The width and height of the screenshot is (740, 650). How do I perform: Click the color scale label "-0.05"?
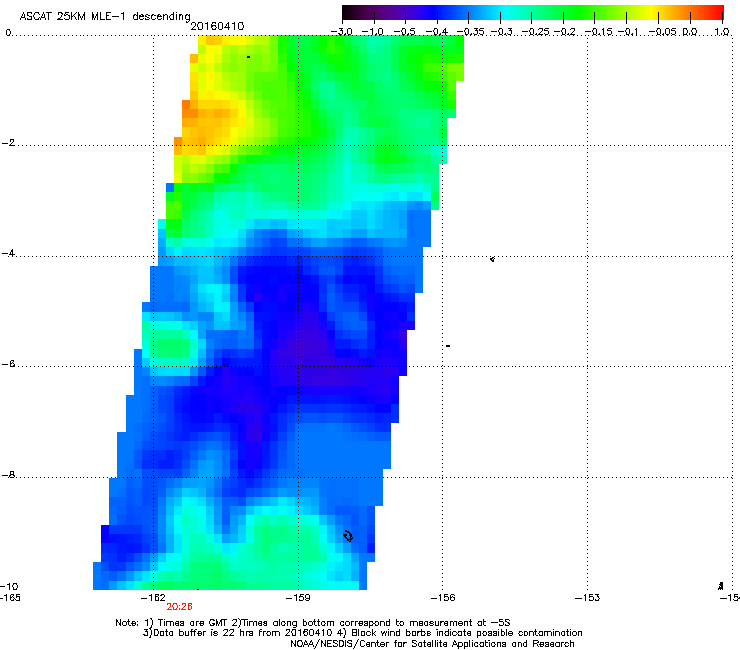[663, 32]
